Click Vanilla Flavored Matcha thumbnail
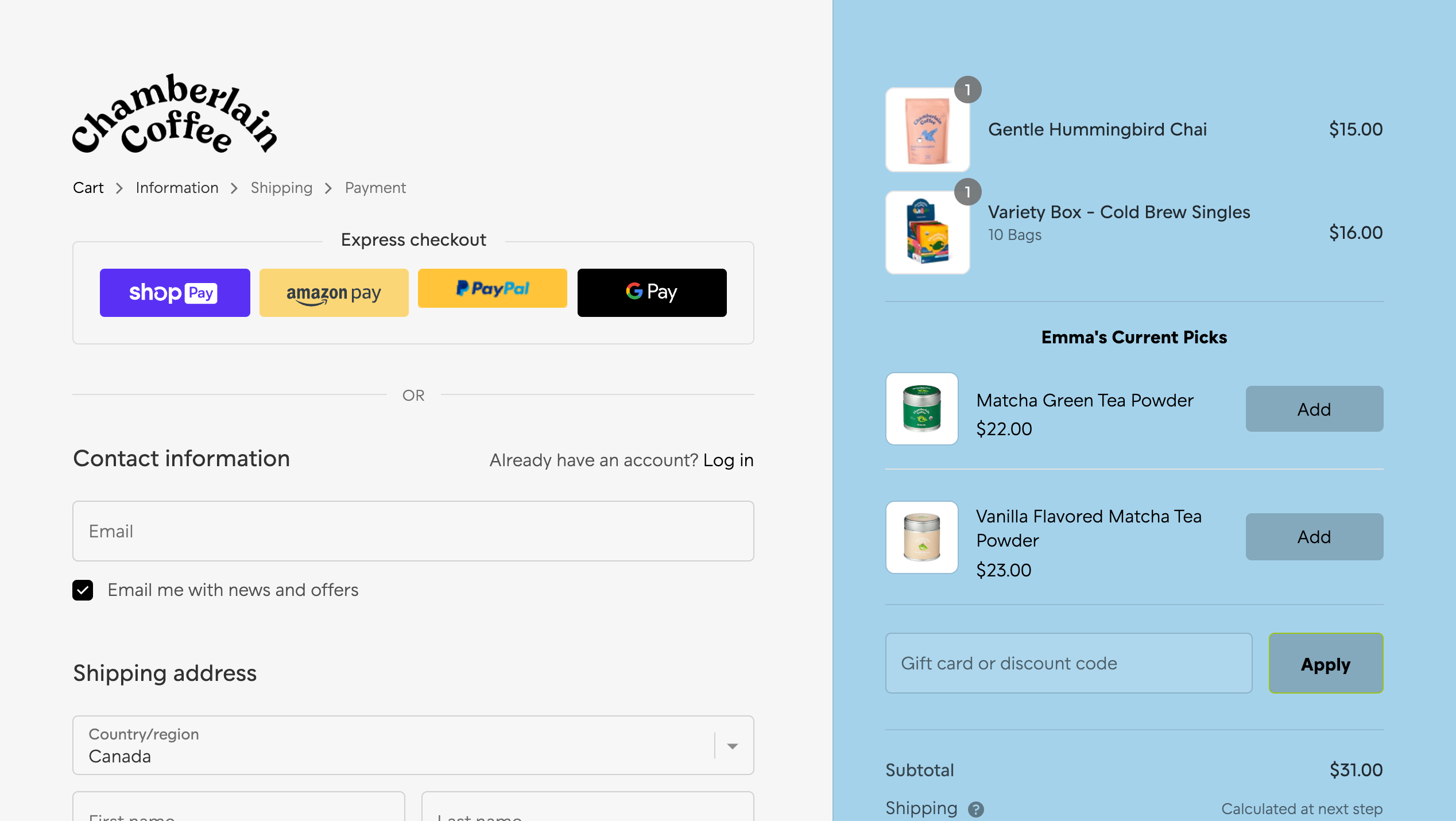Viewport: 1456px width, 821px height. 922,537
